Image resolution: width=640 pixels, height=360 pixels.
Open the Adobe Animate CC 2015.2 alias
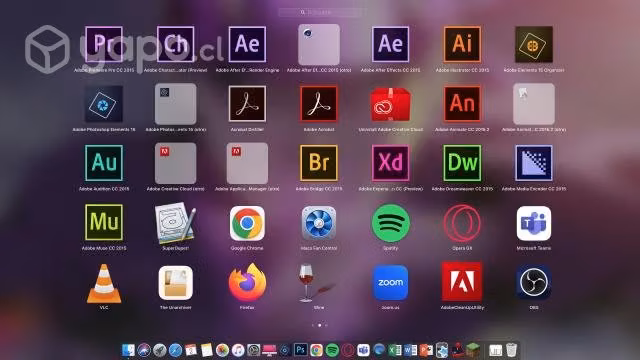click(534, 104)
